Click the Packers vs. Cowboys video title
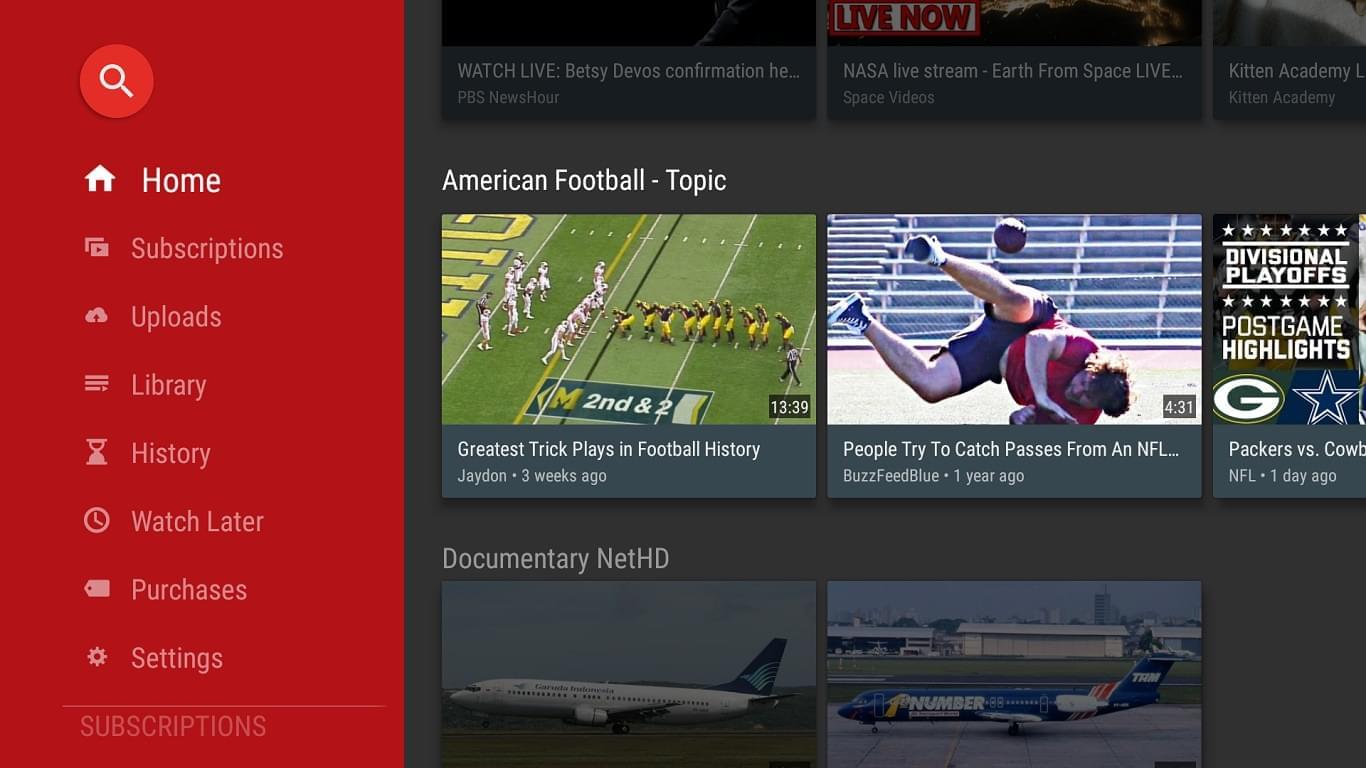The width and height of the screenshot is (1366, 768). pos(1296,450)
